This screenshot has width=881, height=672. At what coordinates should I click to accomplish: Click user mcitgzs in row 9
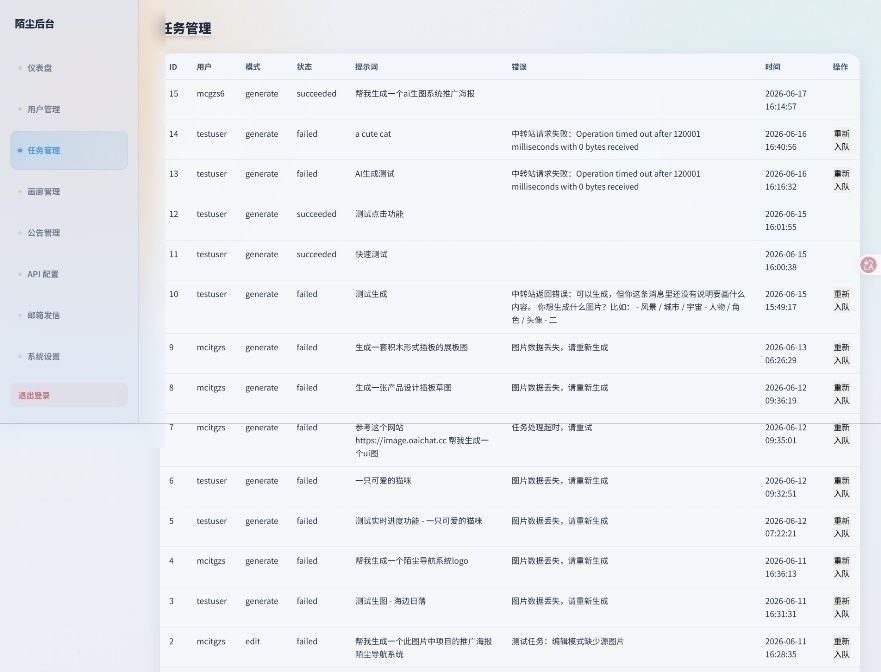211,347
